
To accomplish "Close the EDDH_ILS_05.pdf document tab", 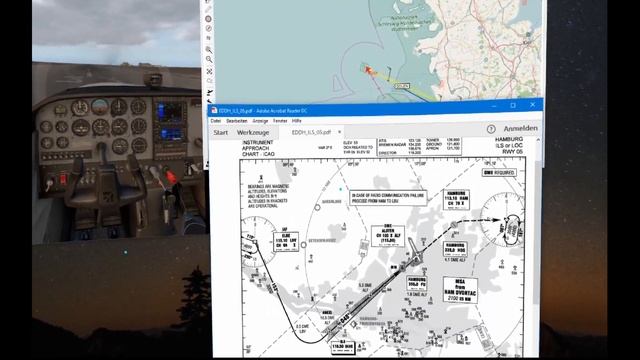I will (339, 132).
